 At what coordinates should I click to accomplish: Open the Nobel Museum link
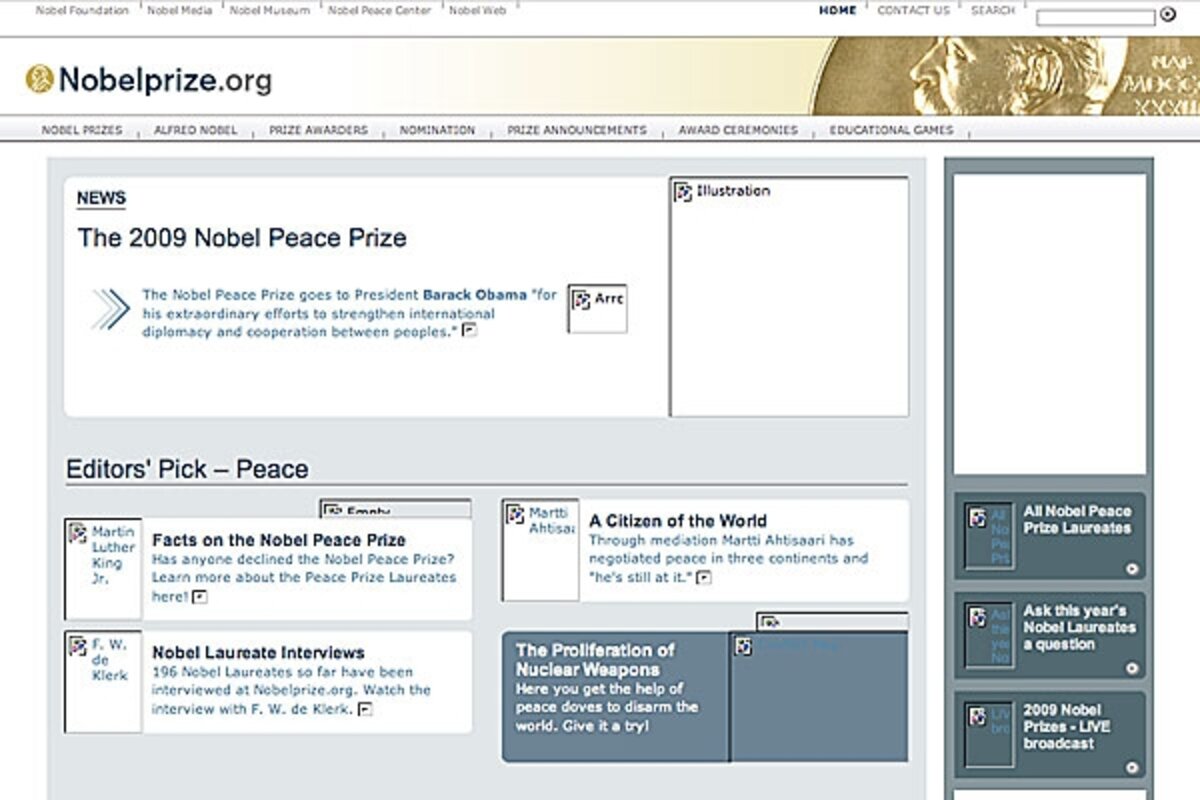pyautogui.click(x=270, y=10)
